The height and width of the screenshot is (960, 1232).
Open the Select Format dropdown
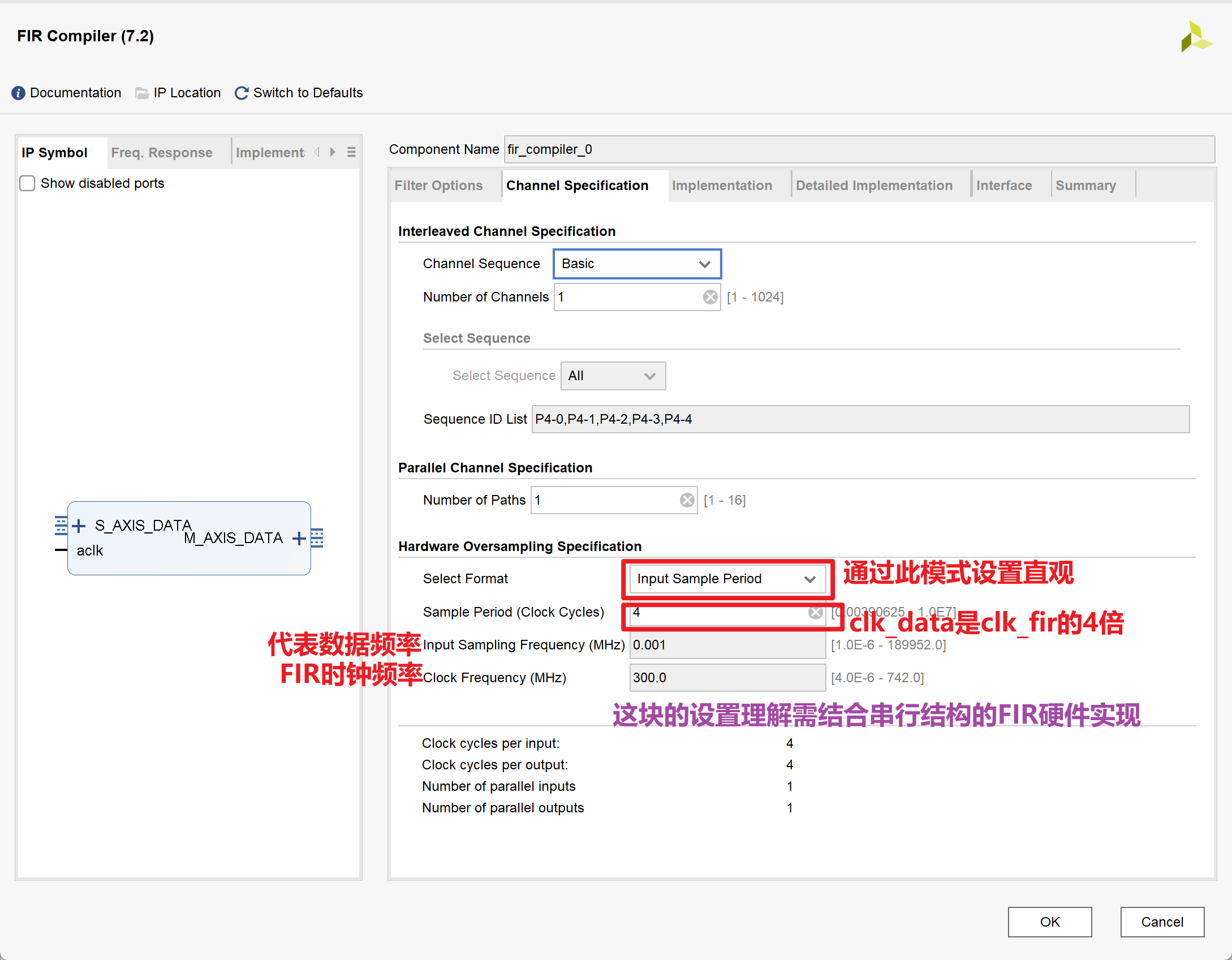(727, 579)
